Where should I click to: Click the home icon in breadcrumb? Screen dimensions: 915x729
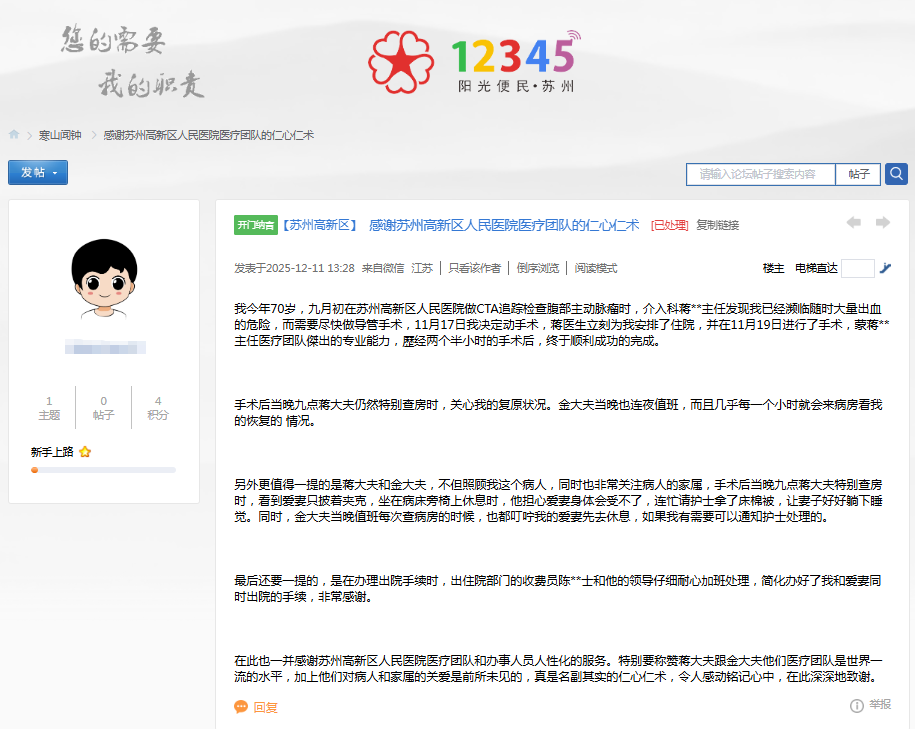[14, 135]
